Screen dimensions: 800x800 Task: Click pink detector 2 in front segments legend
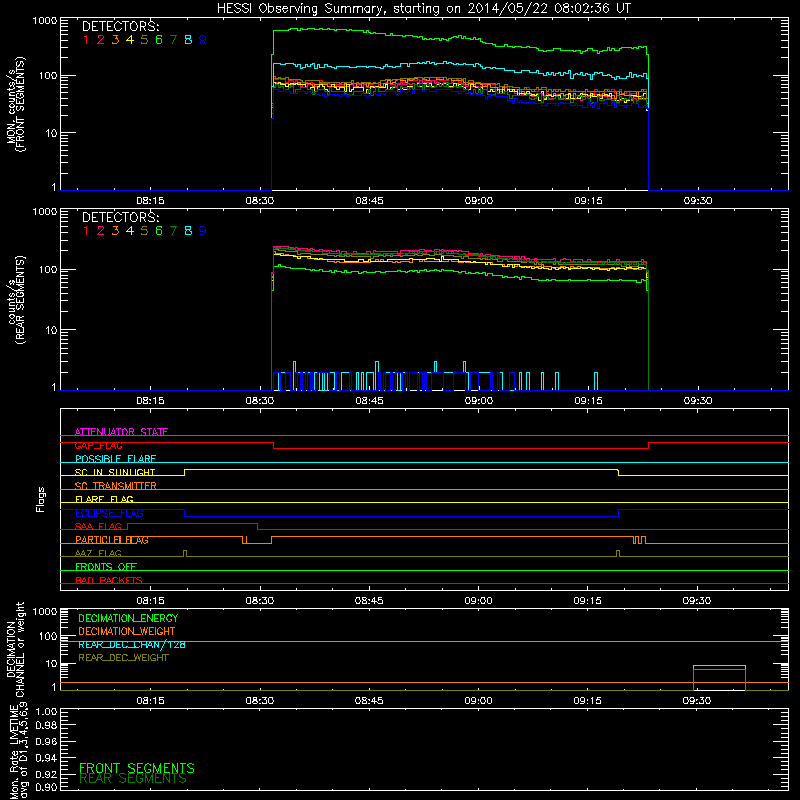tap(101, 40)
